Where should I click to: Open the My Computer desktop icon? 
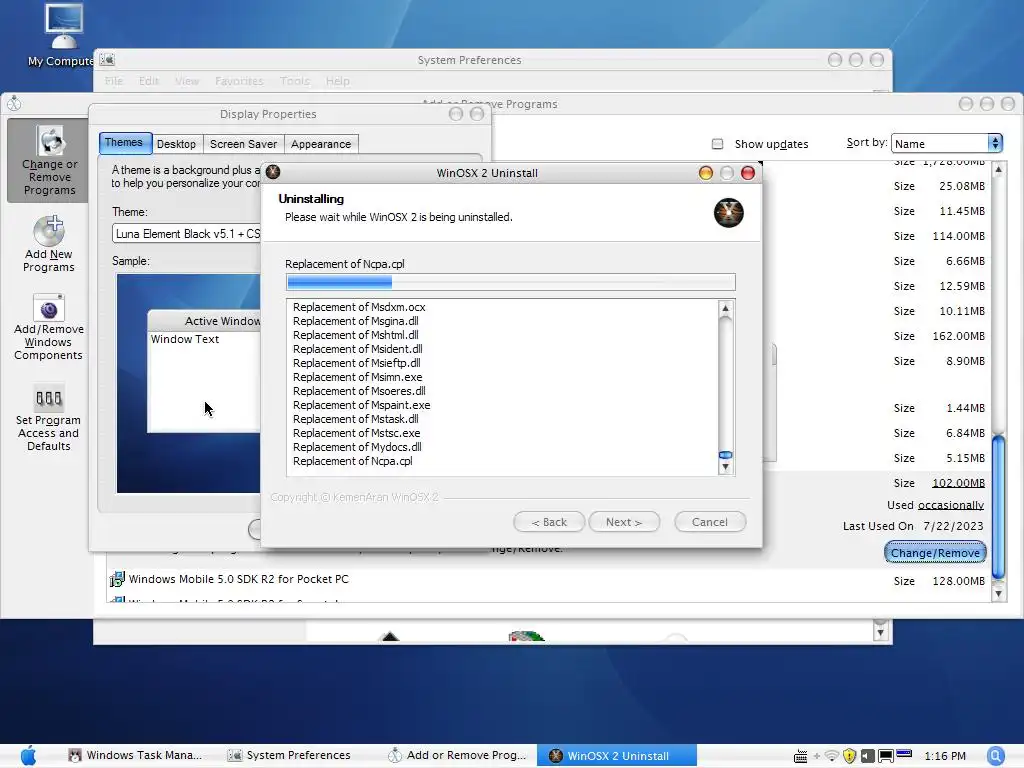click(63, 26)
